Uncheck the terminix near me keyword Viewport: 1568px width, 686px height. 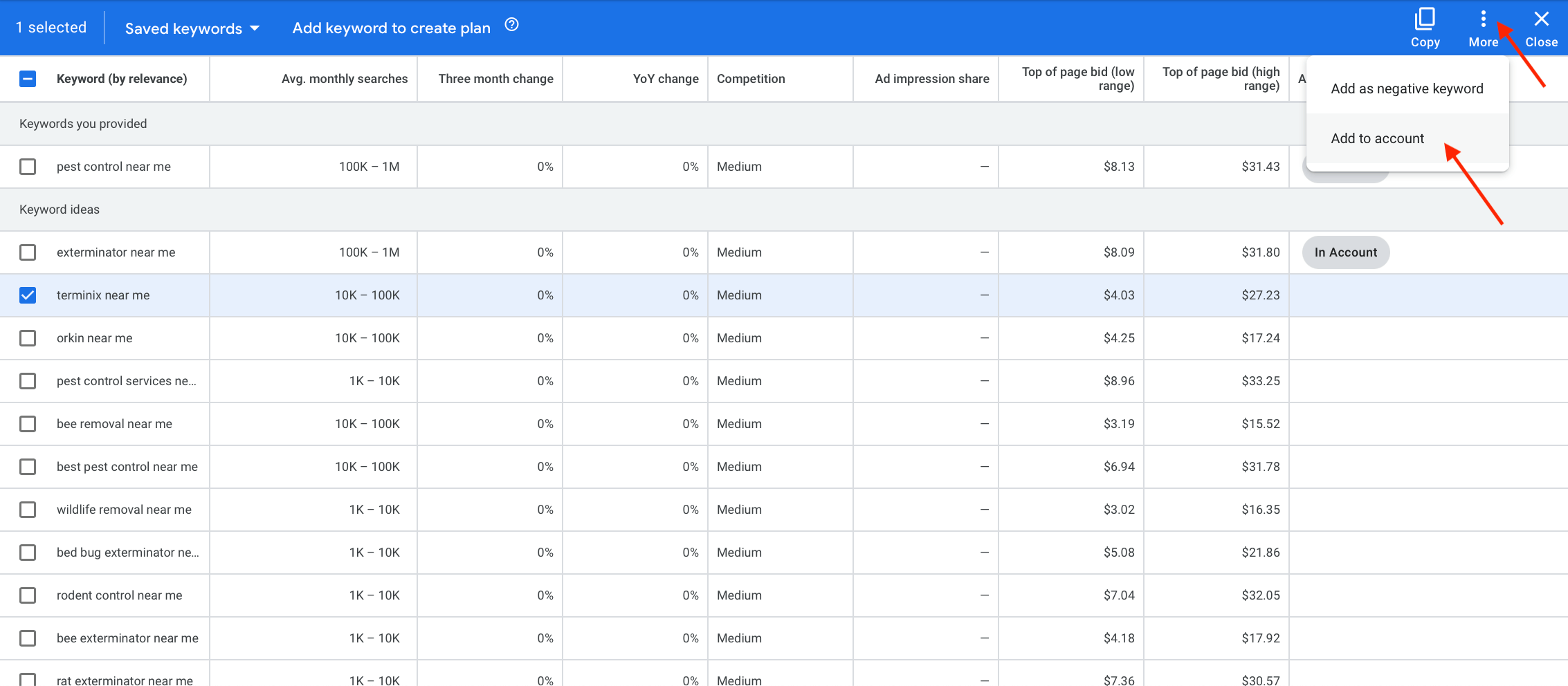coord(28,295)
